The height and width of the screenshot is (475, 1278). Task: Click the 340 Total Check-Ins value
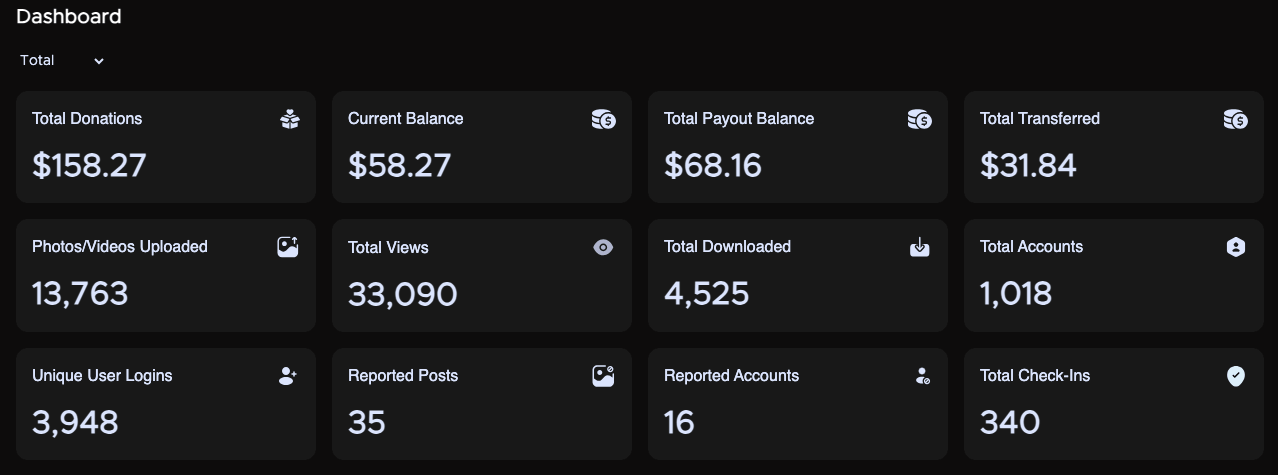tap(1010, 422)
